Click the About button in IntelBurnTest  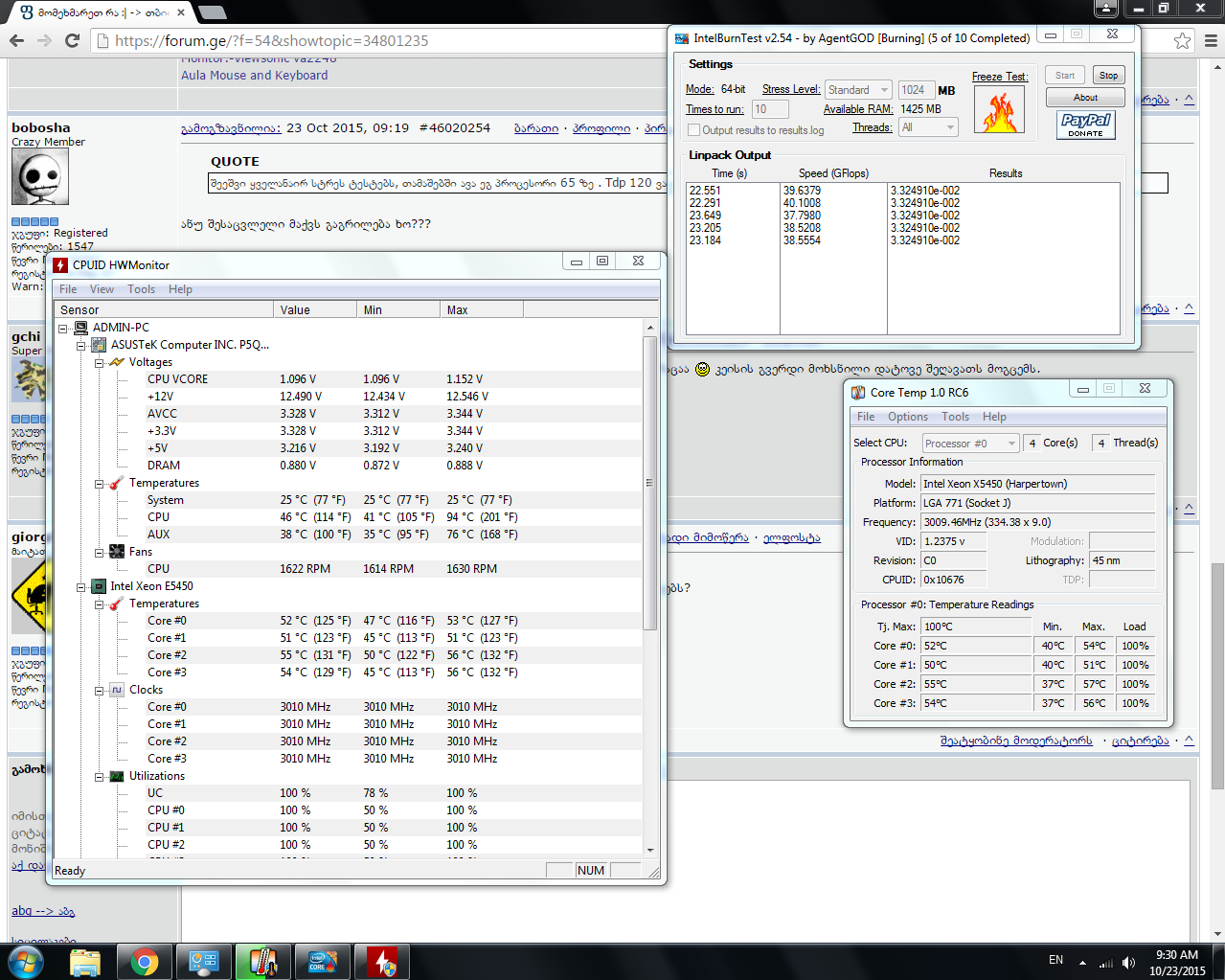[1085, 98]
